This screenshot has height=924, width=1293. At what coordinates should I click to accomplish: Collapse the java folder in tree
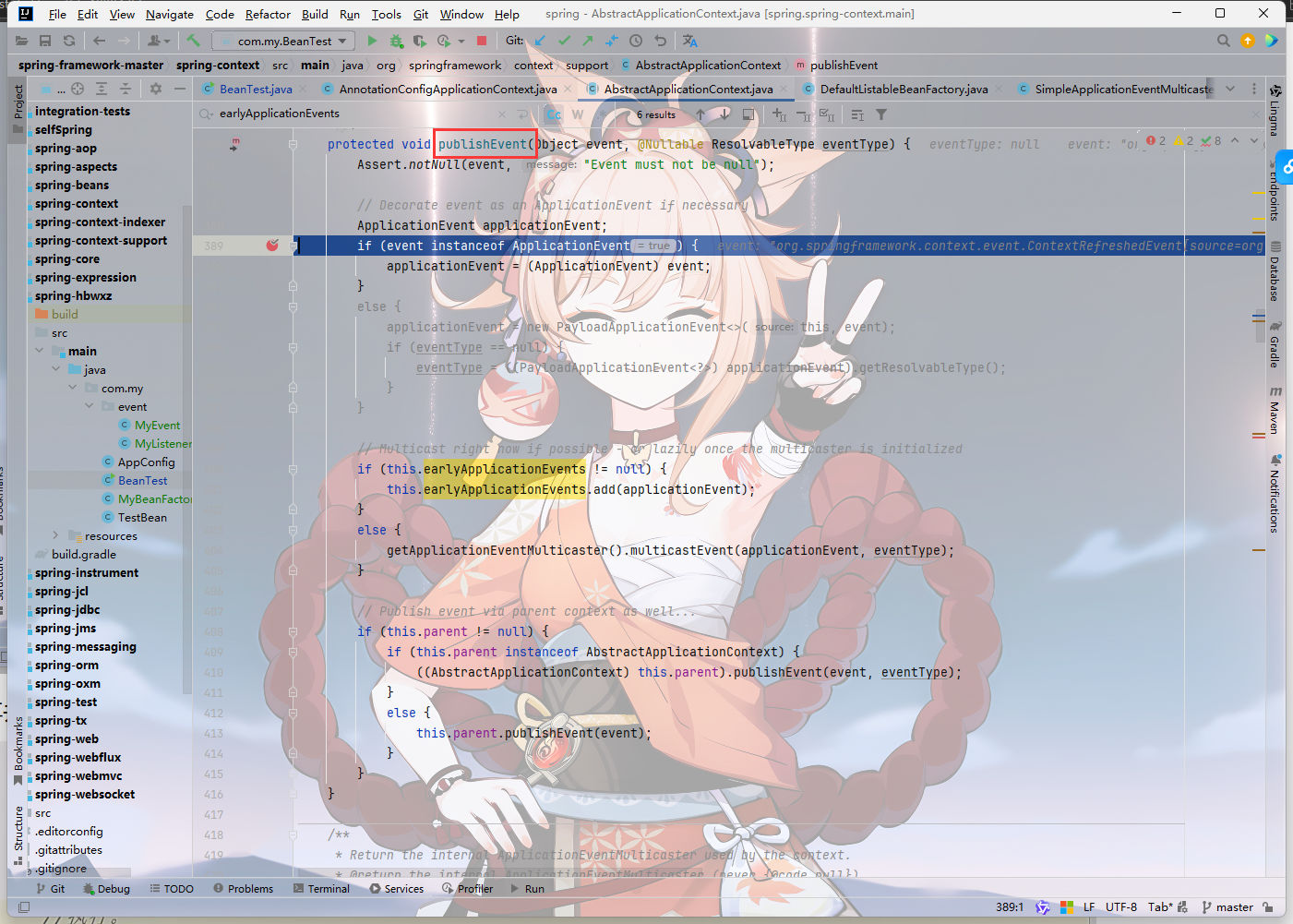56,369
